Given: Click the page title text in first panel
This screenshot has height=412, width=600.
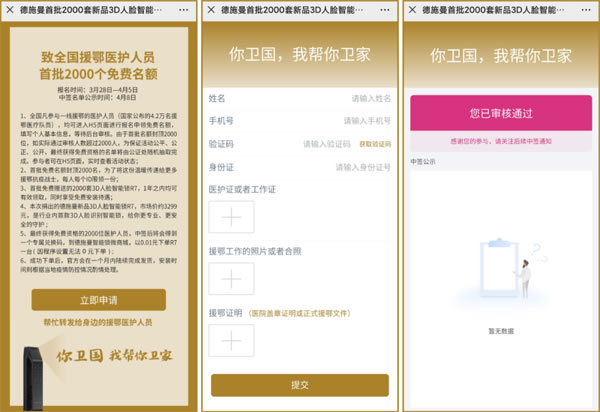Looking at the screenshot, I should (x=91, y=10).
